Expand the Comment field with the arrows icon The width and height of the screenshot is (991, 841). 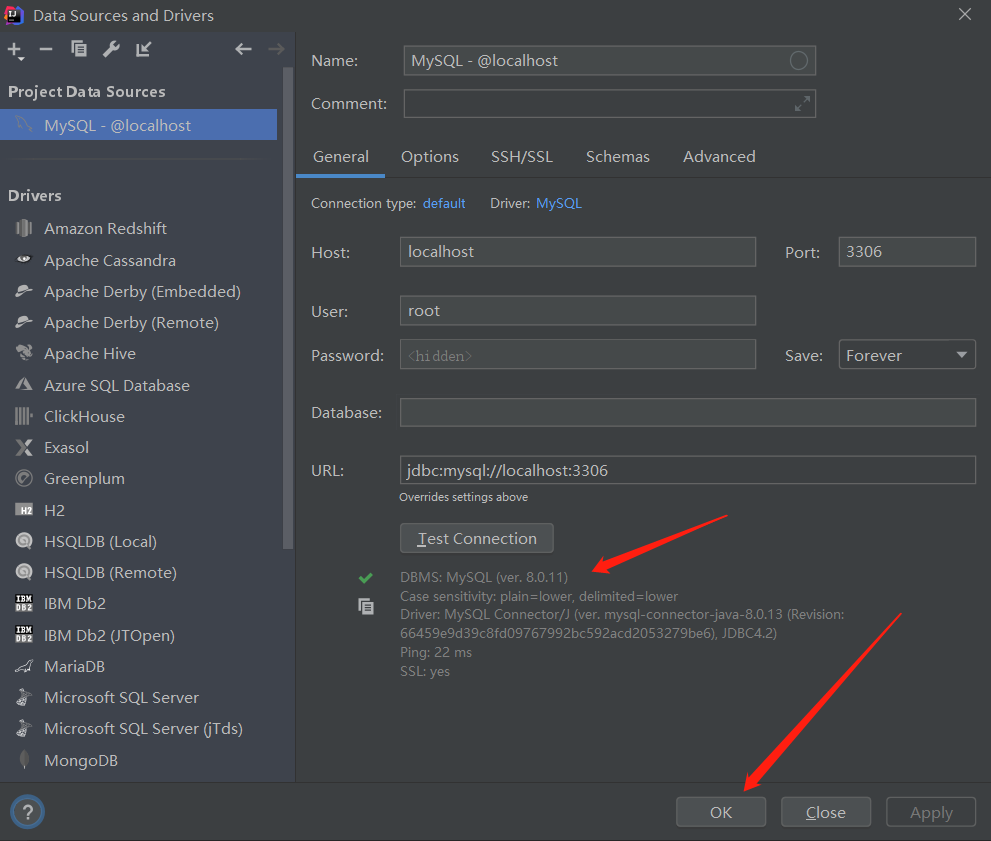coord(802,104)
